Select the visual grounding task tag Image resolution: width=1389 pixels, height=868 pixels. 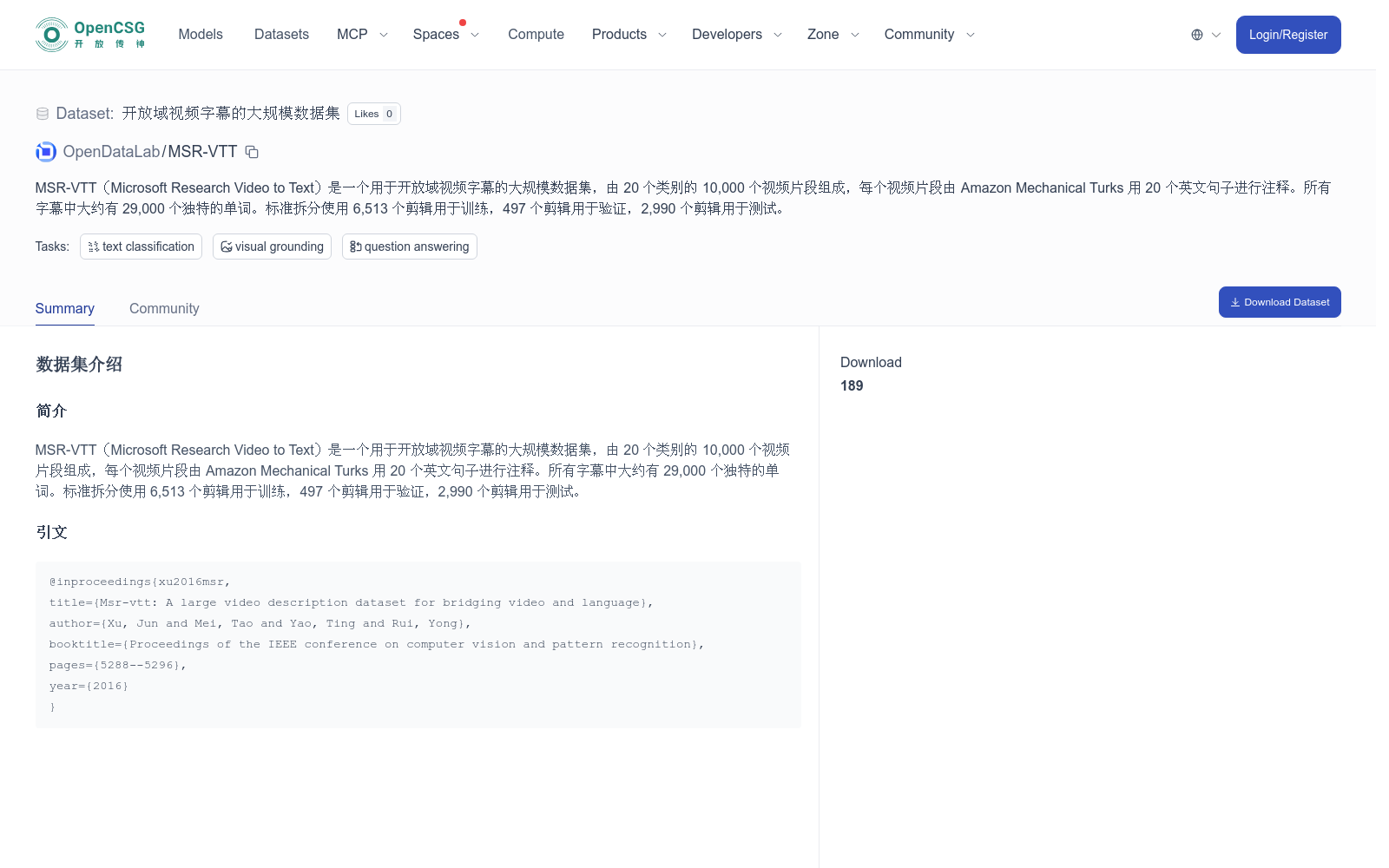point(272,247)
